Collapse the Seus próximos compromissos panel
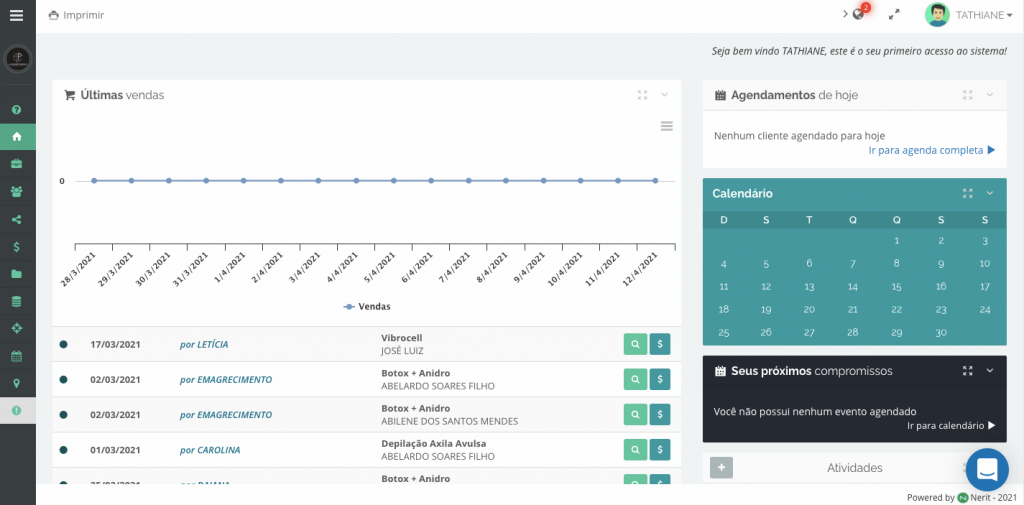This screenshot has width=1024, height=505. click(990, 371)
